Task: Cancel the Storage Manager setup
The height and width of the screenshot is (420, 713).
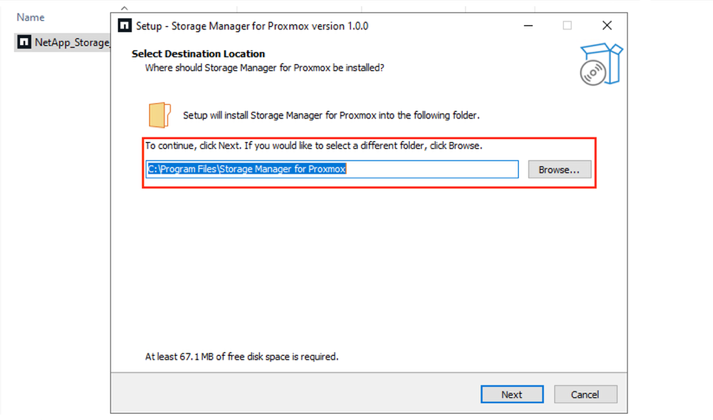Action: coord(585,394)
